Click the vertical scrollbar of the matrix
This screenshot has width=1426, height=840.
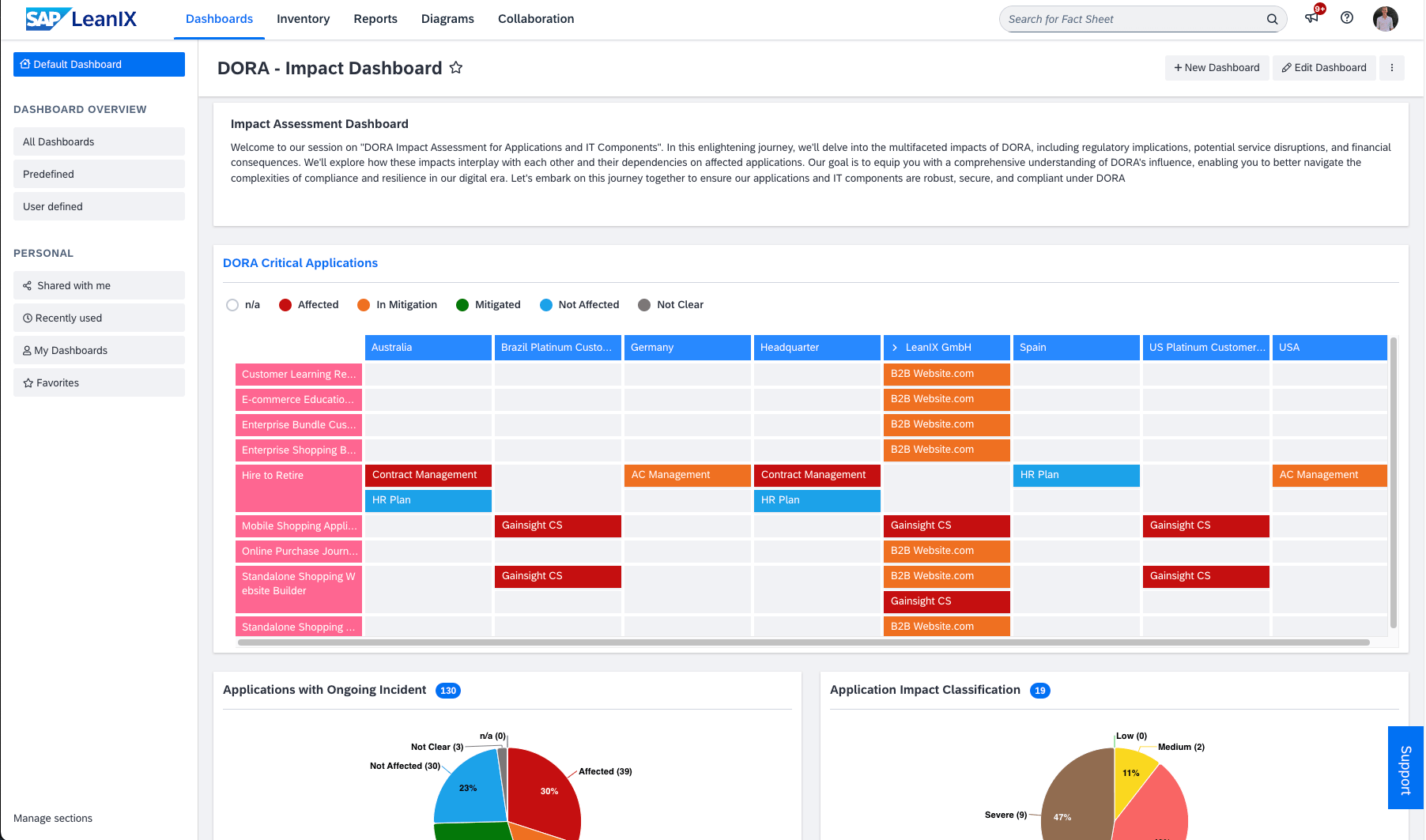click(1393, 482)
